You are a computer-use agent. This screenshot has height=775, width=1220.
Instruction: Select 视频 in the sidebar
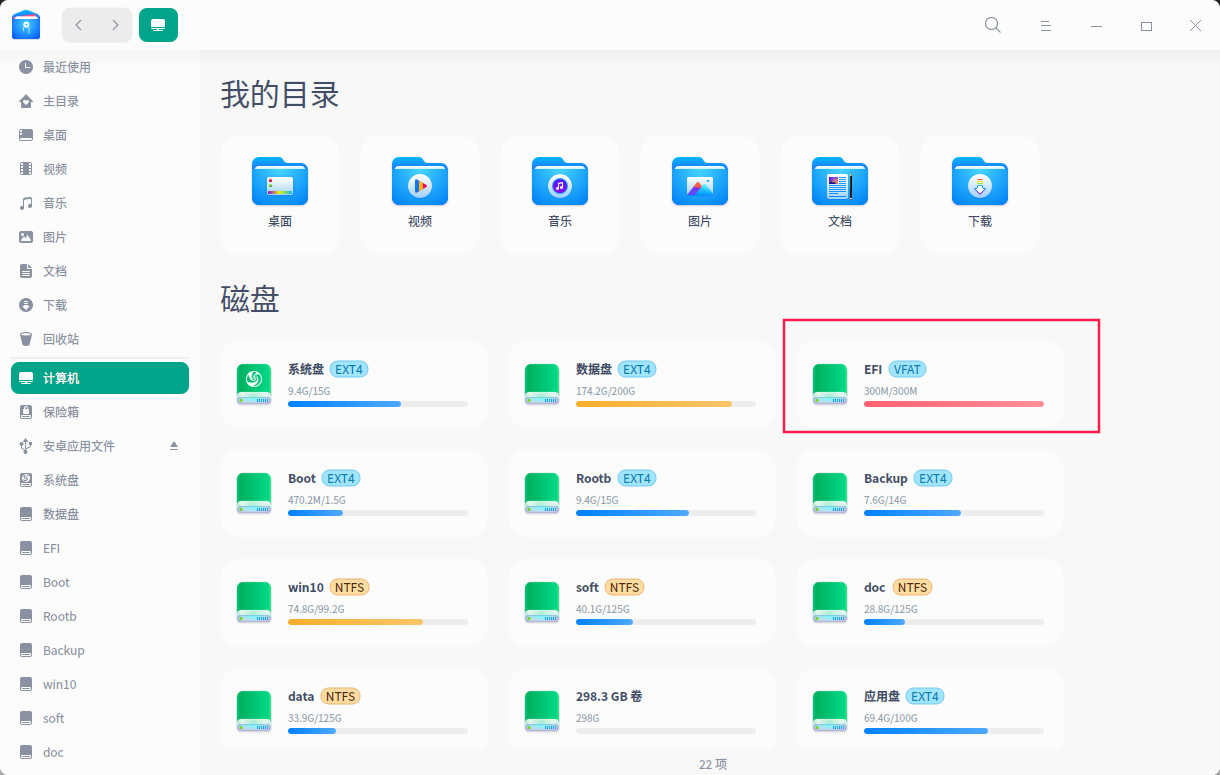[x=100, y=169]
